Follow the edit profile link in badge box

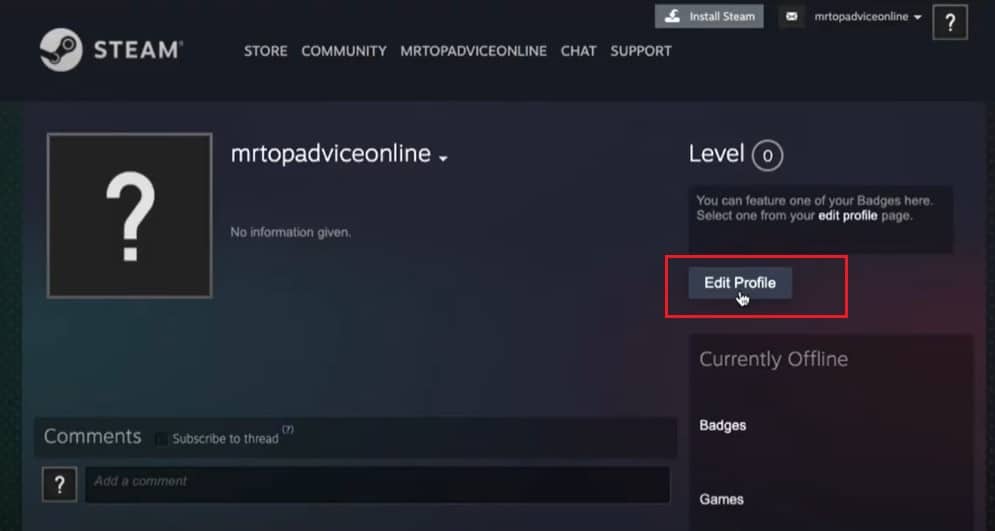pos(848,216)
